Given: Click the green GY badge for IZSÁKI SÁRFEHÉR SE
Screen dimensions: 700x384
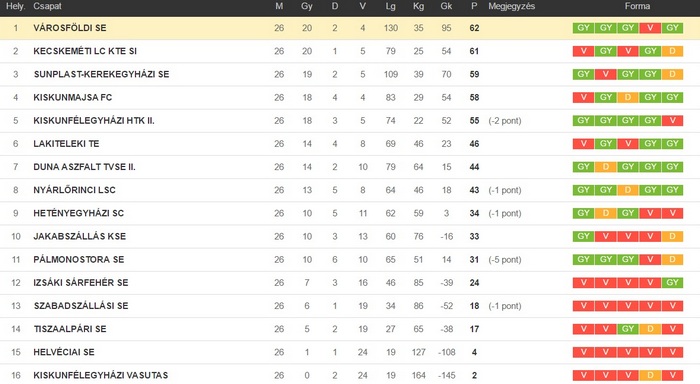Looking at the screenshot, I should [x=672, y=283].
